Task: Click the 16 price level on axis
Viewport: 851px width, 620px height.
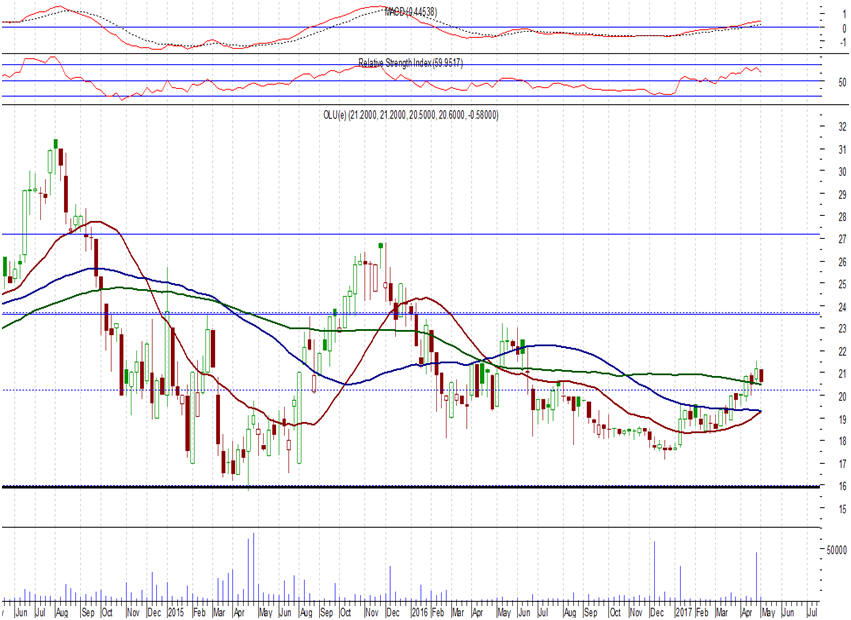Action: coord(816,487)
